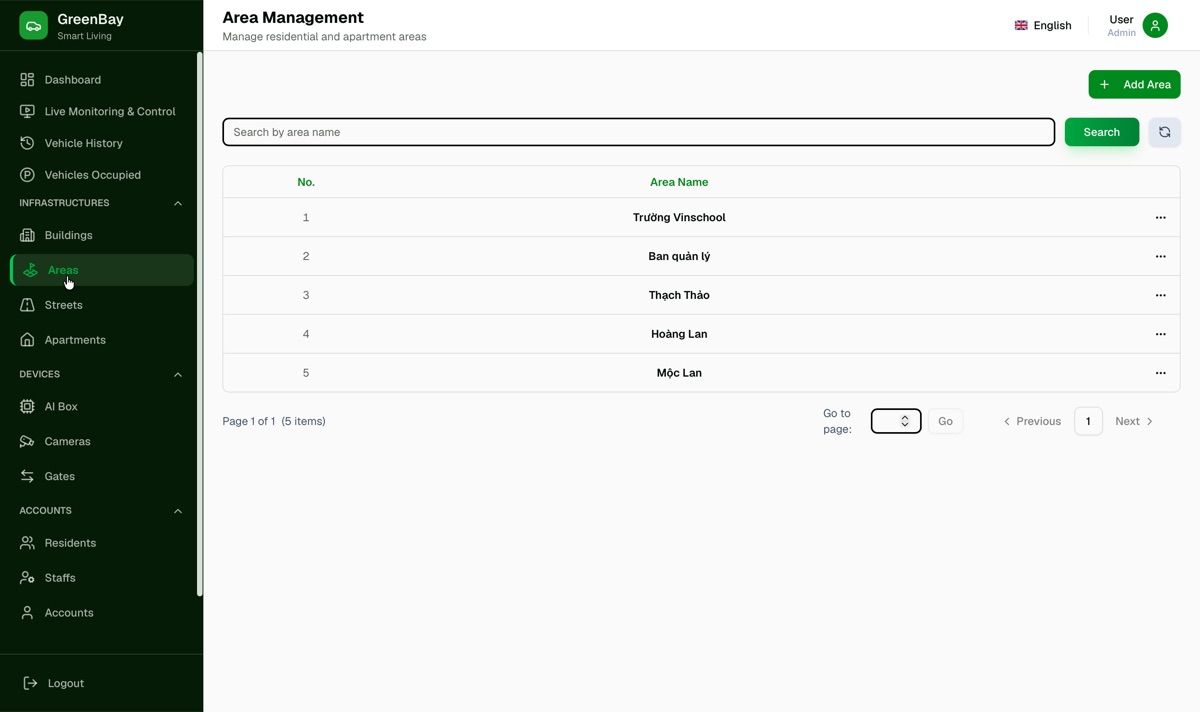
Task: Click the plus icon on Add Area
Action: (1105, 85)
